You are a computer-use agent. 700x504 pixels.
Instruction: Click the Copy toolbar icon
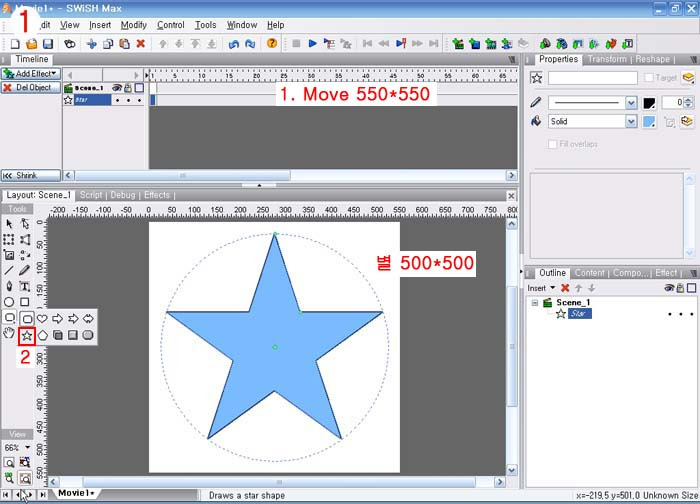108,44
